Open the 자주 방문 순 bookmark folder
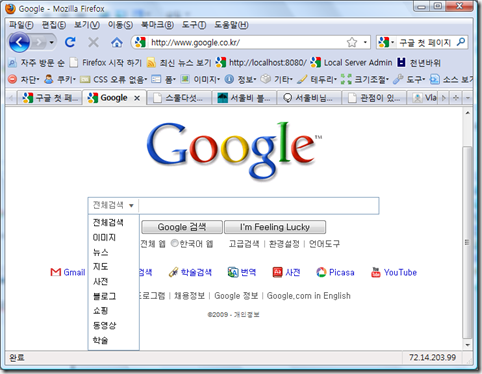482x374 pixels. point(36,62)
